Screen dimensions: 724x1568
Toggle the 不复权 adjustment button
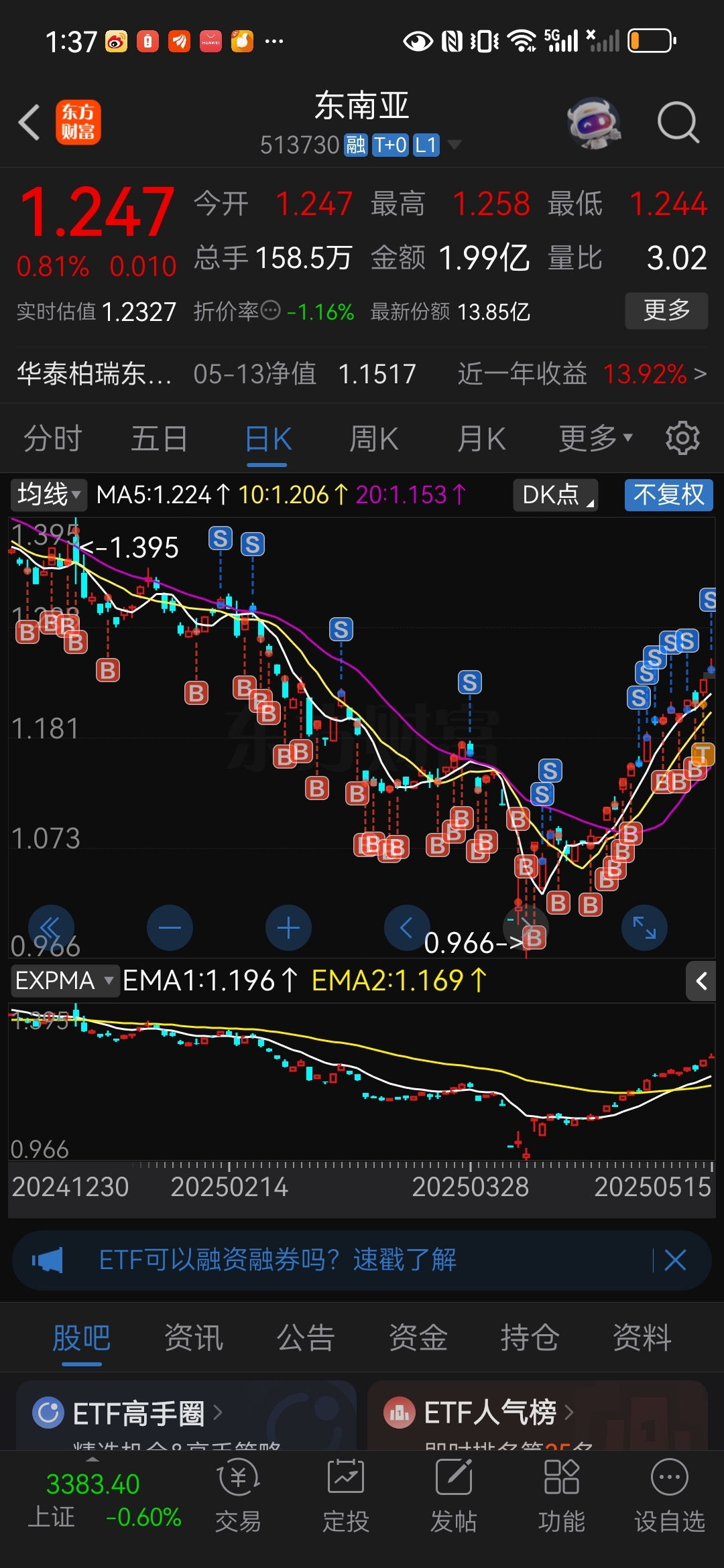(x=668, y=495)
